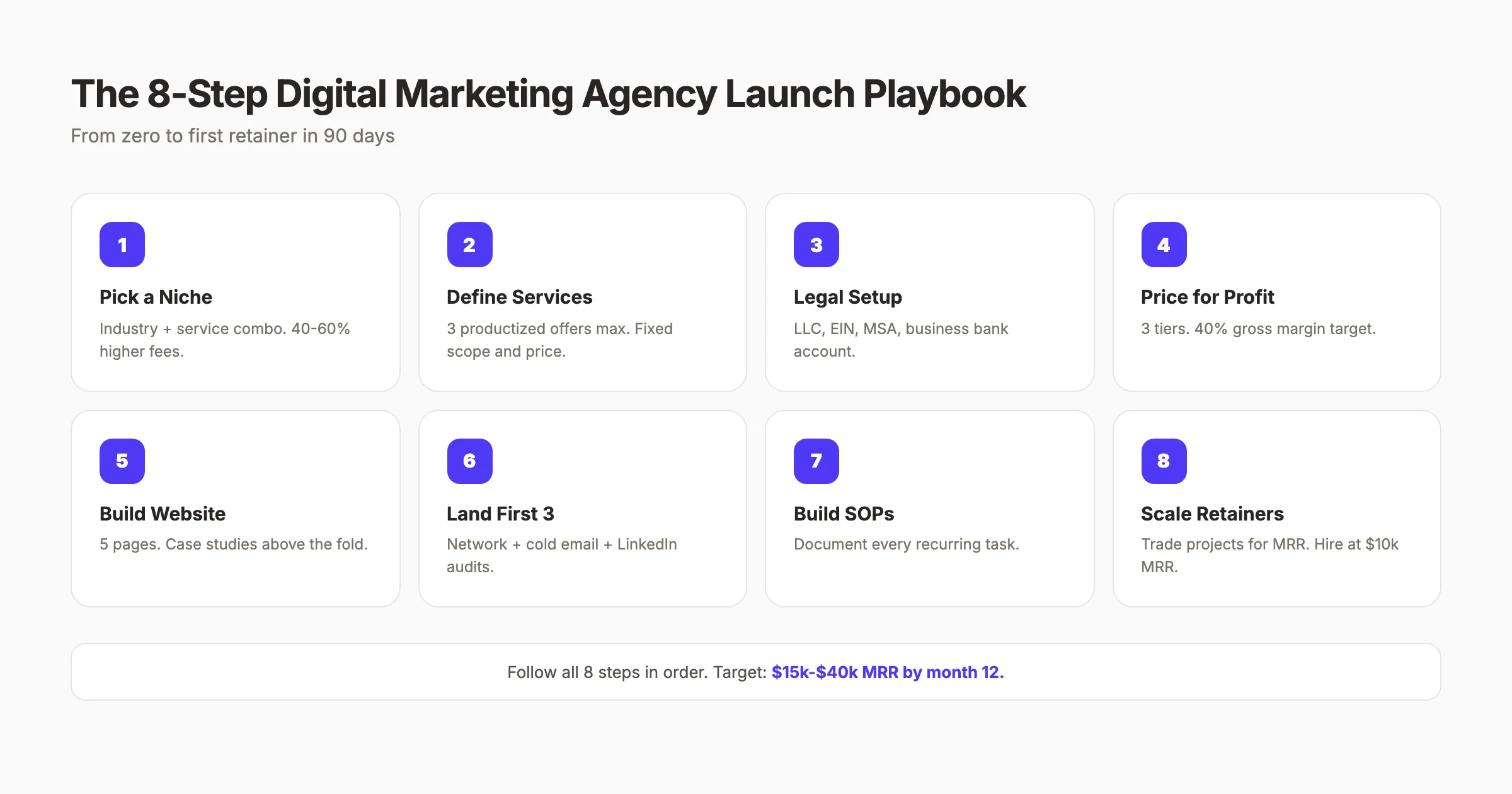The height and width of the screenshot is (794, 1512).
Task: Click the number 5 badge icon
Action: coord(122,461)
